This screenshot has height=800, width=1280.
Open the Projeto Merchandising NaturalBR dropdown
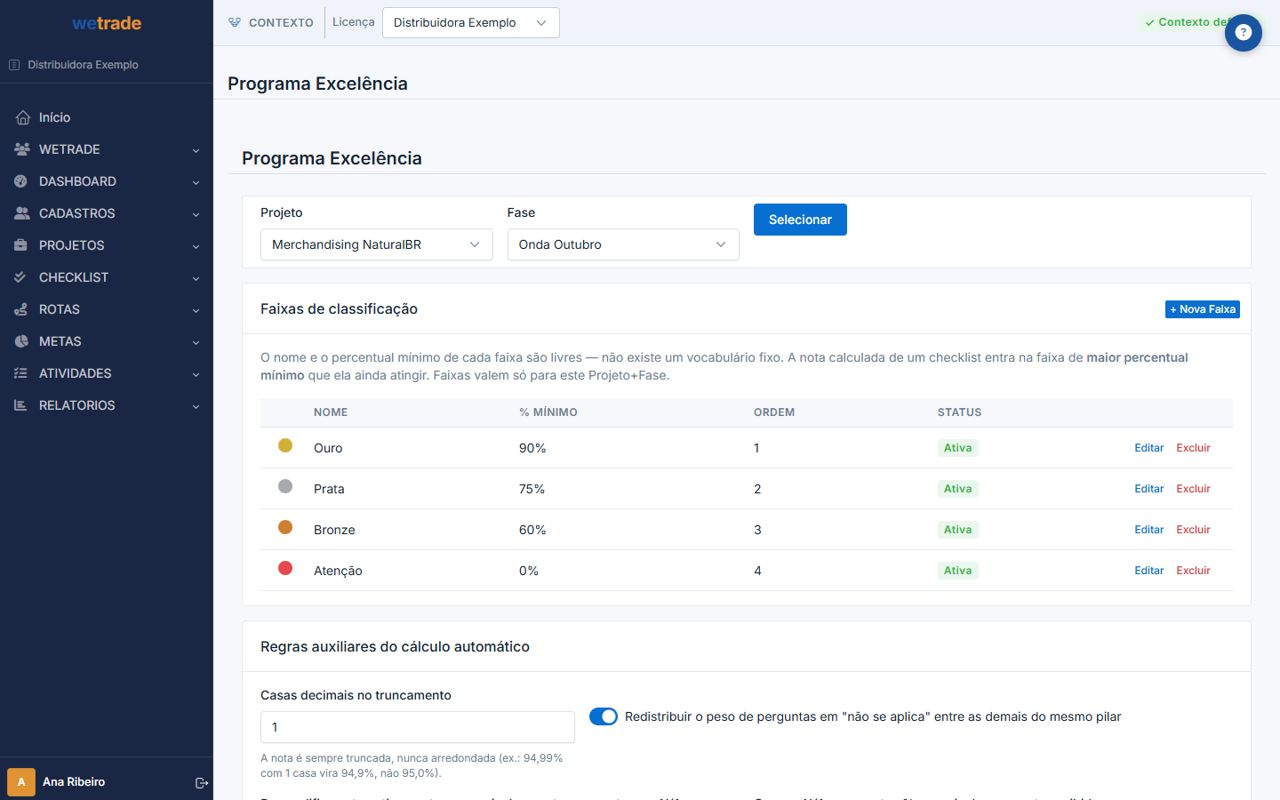coord(376,244)
